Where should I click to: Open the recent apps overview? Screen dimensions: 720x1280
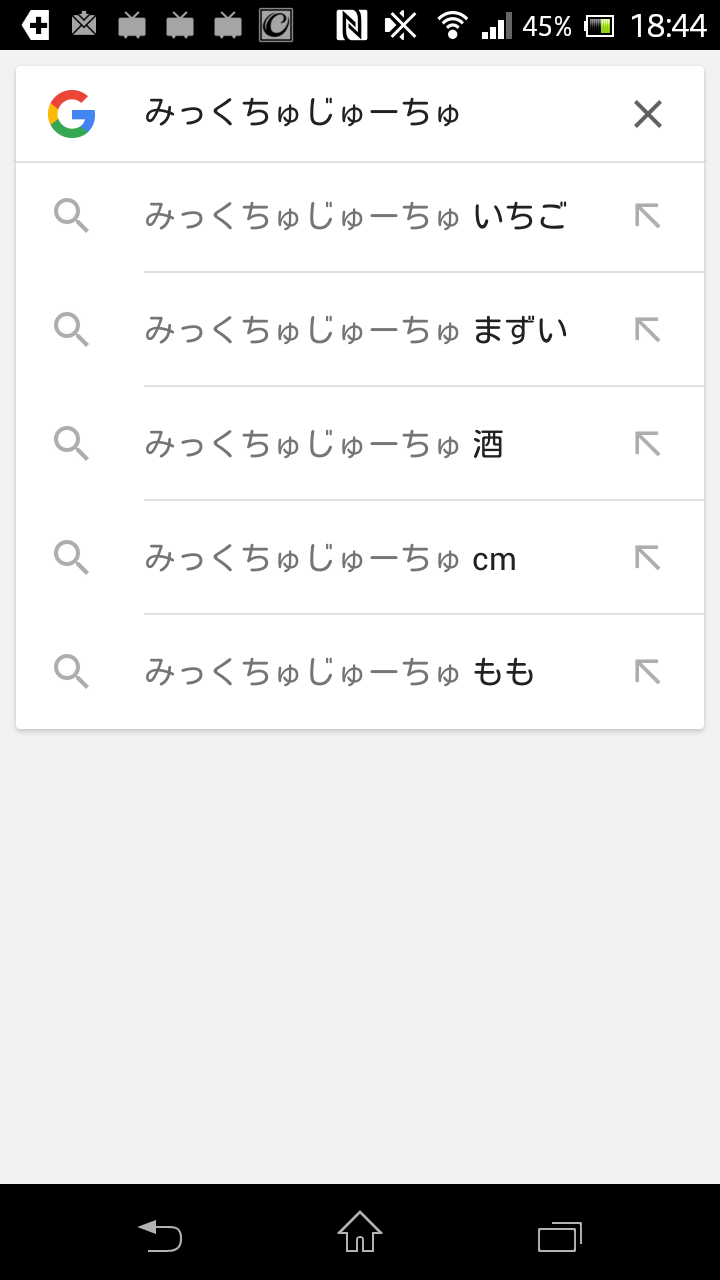click(560, 1236)
